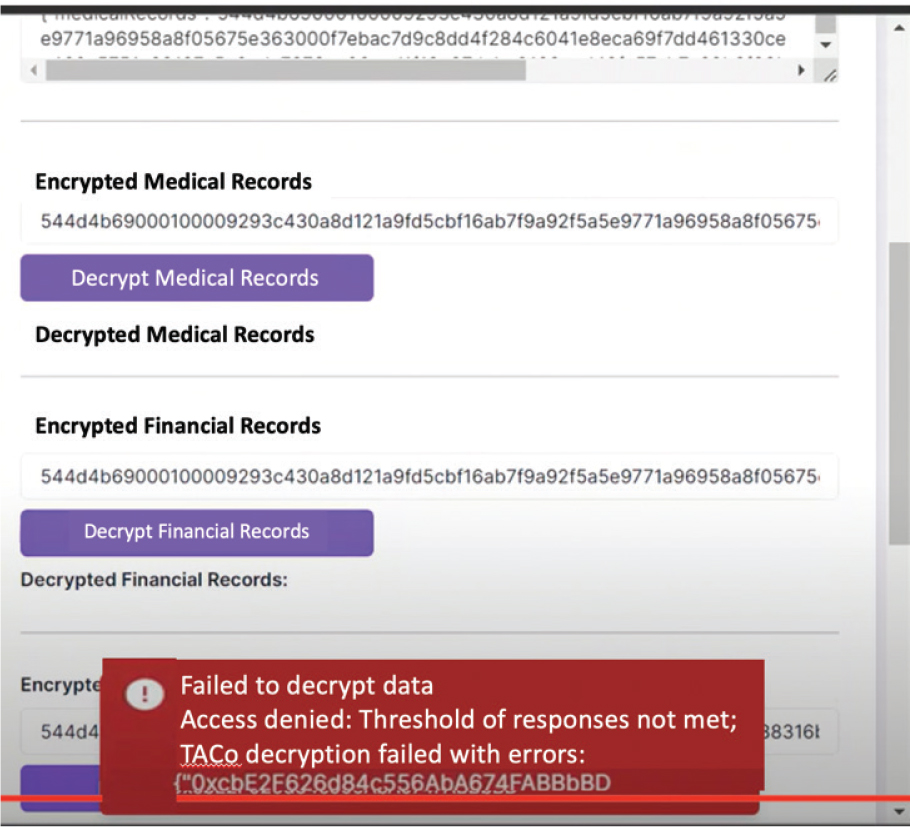Viewport: 910px width, 827px height.
Task: Click the textarea resize handle icon
Action: tap(829, 76)
